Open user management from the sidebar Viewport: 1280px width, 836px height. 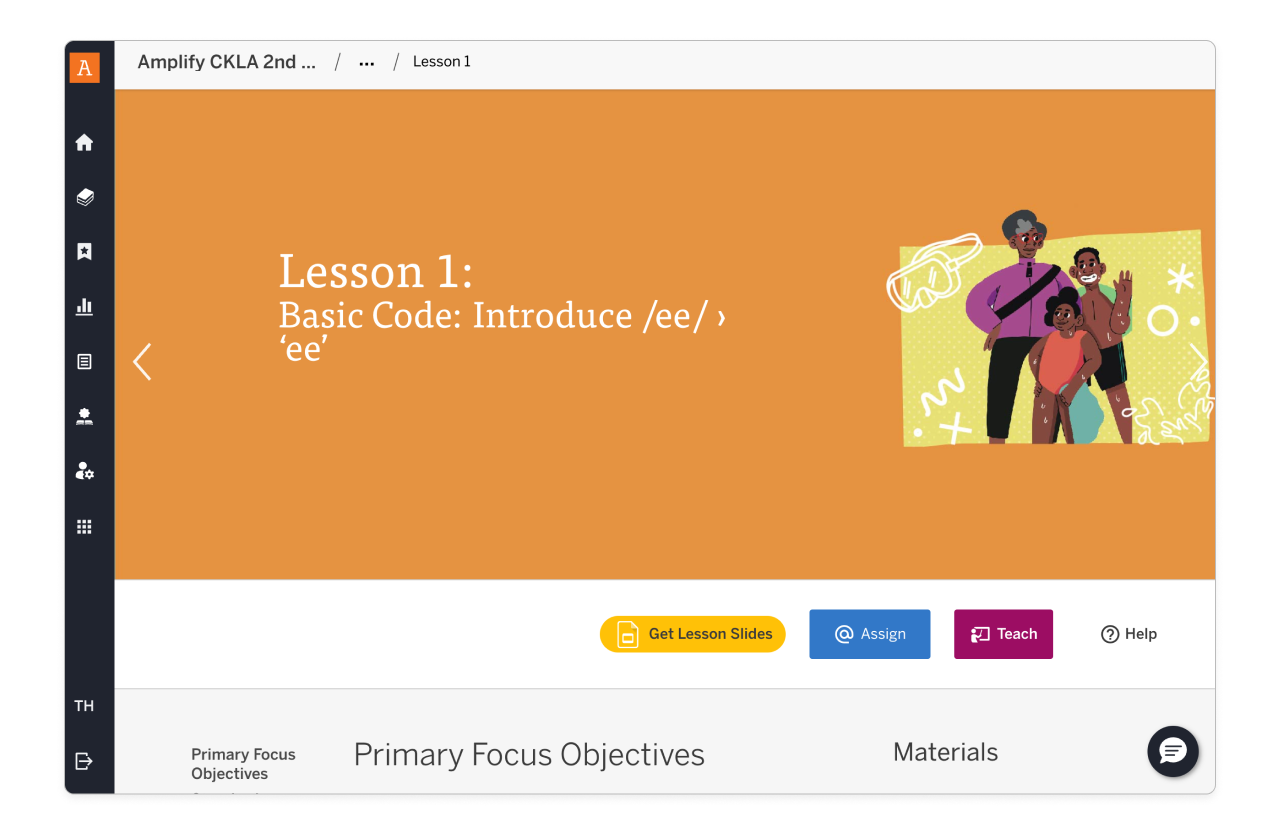pyautogui.click(x=85, y=471)
